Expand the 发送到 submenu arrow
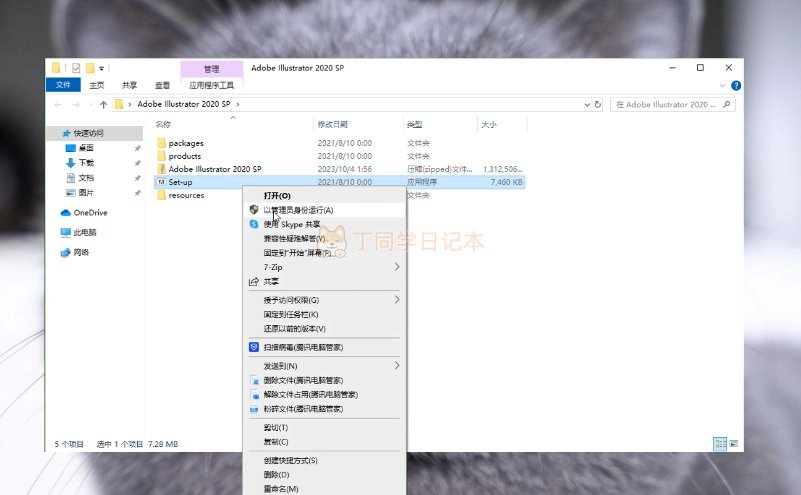The image size is (801, 495). [397, 365]
